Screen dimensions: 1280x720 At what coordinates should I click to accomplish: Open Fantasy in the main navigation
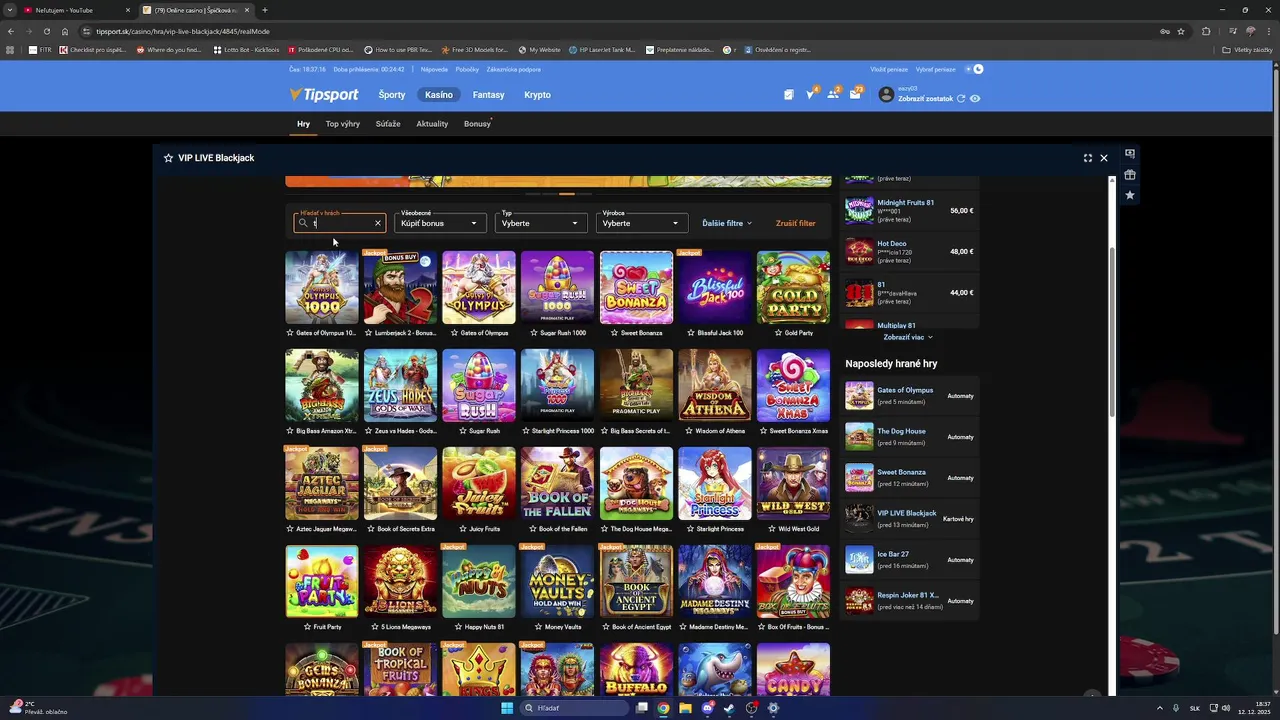pyautogui.click(x=488, y=95)
